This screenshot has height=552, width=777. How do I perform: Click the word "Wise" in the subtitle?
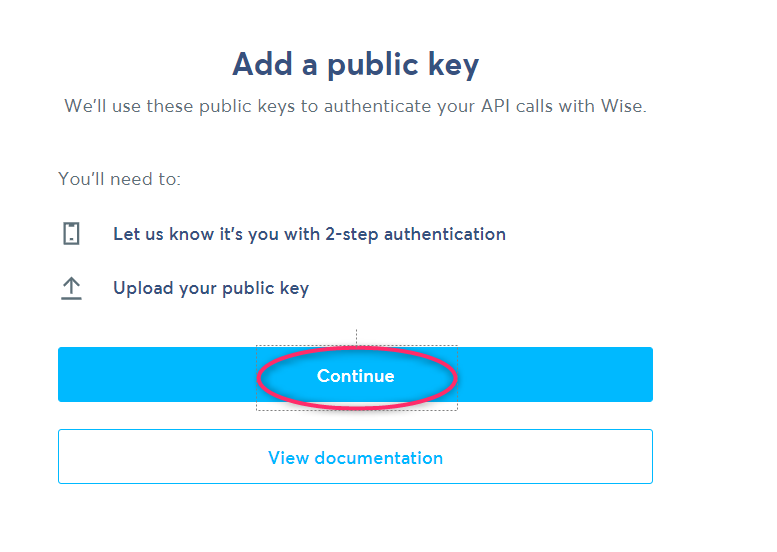tap(621, 106)
